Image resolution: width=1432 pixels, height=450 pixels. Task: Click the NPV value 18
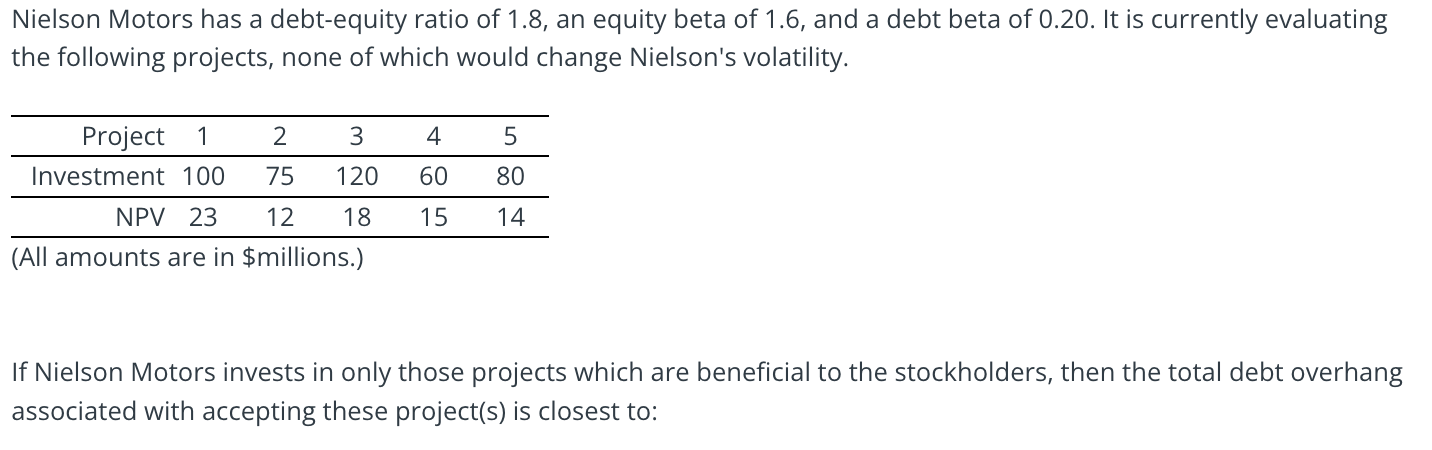point(357,217)
